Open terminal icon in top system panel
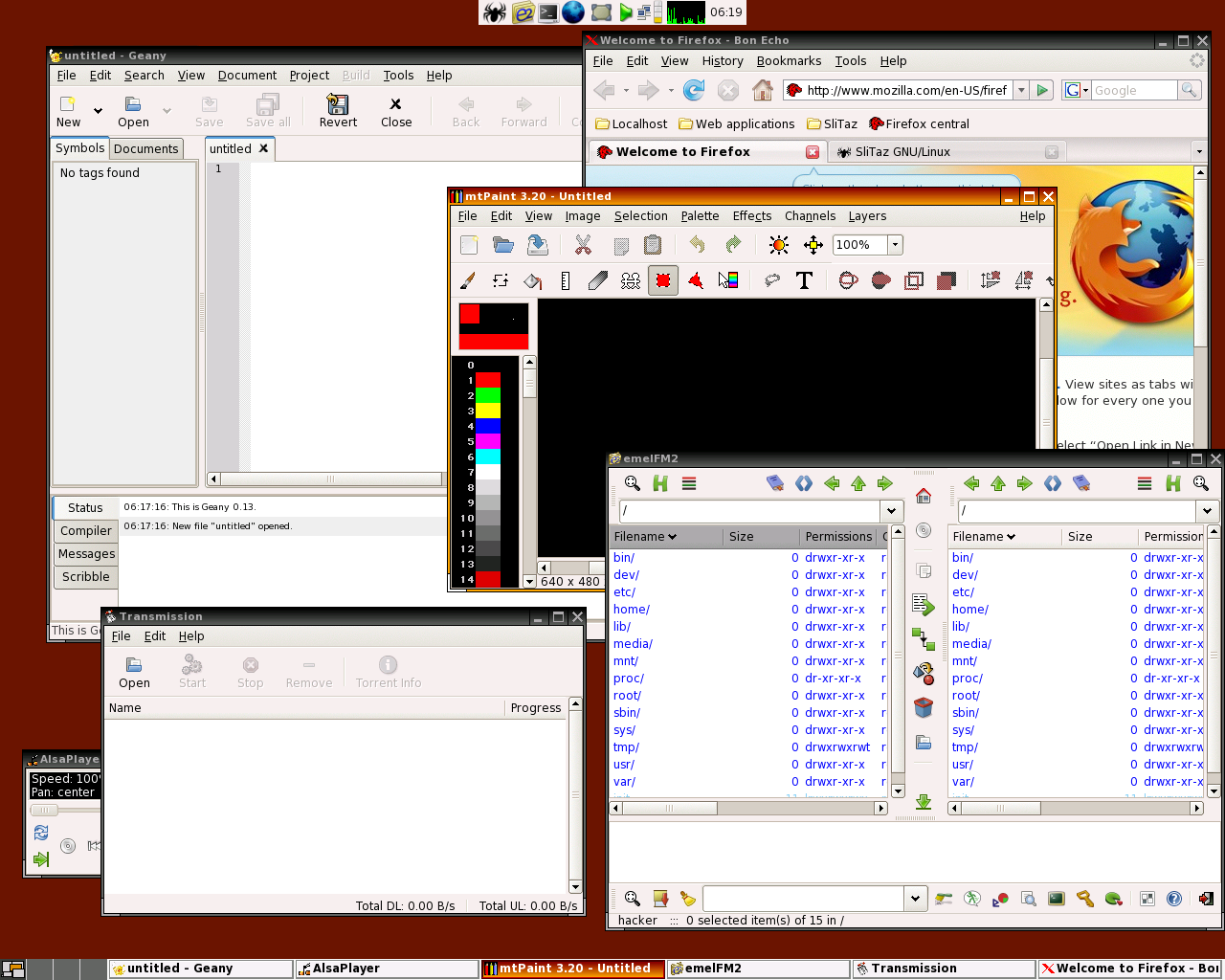Image resolution: width=1225 pixels, height=980 pixels. click(x=548, y=12)
